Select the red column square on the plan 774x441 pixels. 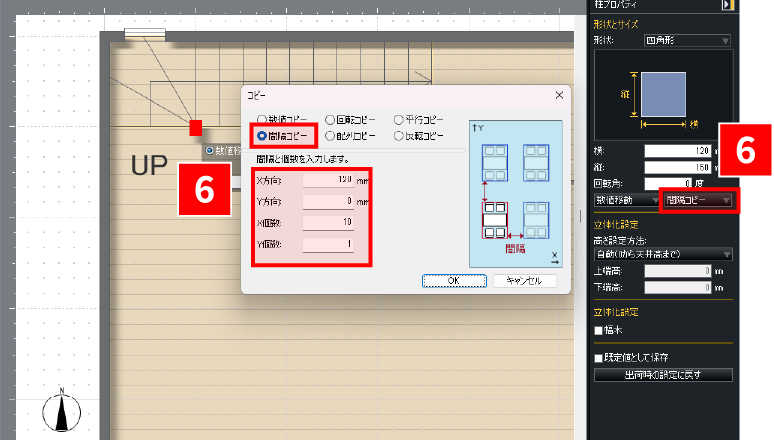pos(196,127)
